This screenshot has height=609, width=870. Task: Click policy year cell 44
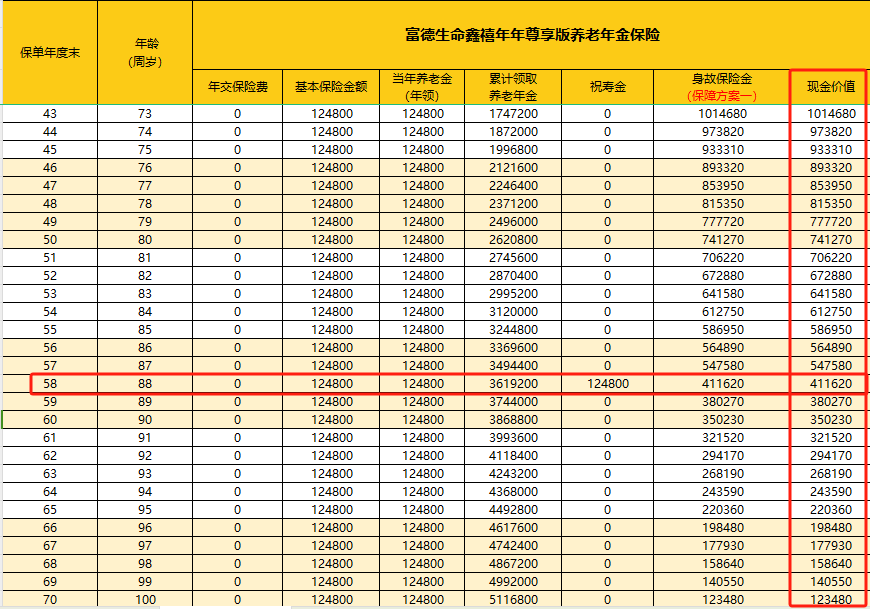pos(50,132)
